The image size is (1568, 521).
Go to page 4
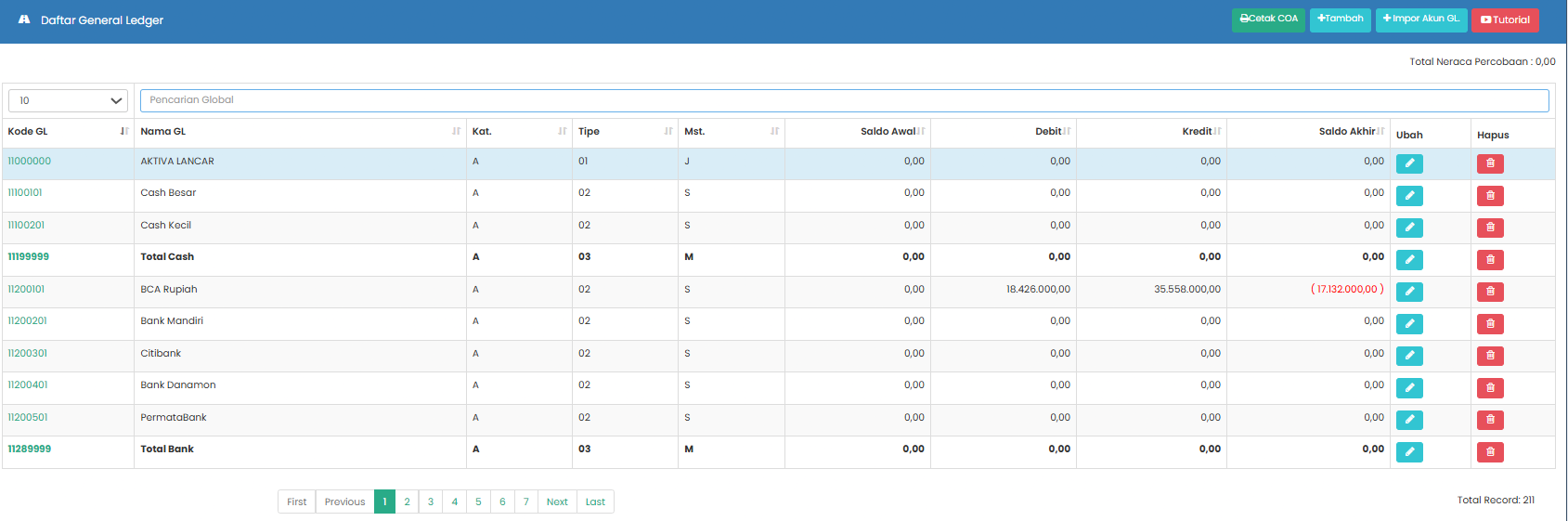pos(455,501)
